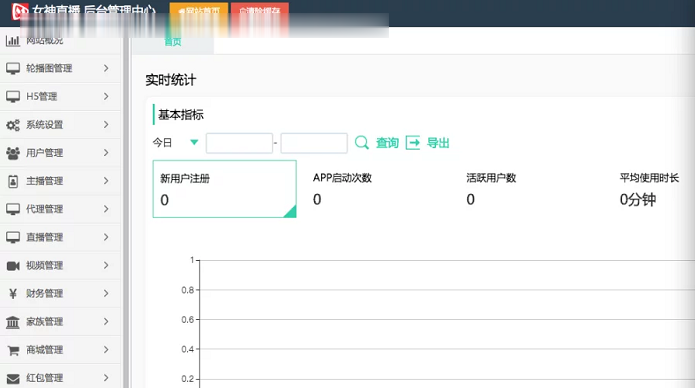Click the 0.8 chart axis label
The height and width of the screenshot is (388, 695).
(x=187, y=290)
